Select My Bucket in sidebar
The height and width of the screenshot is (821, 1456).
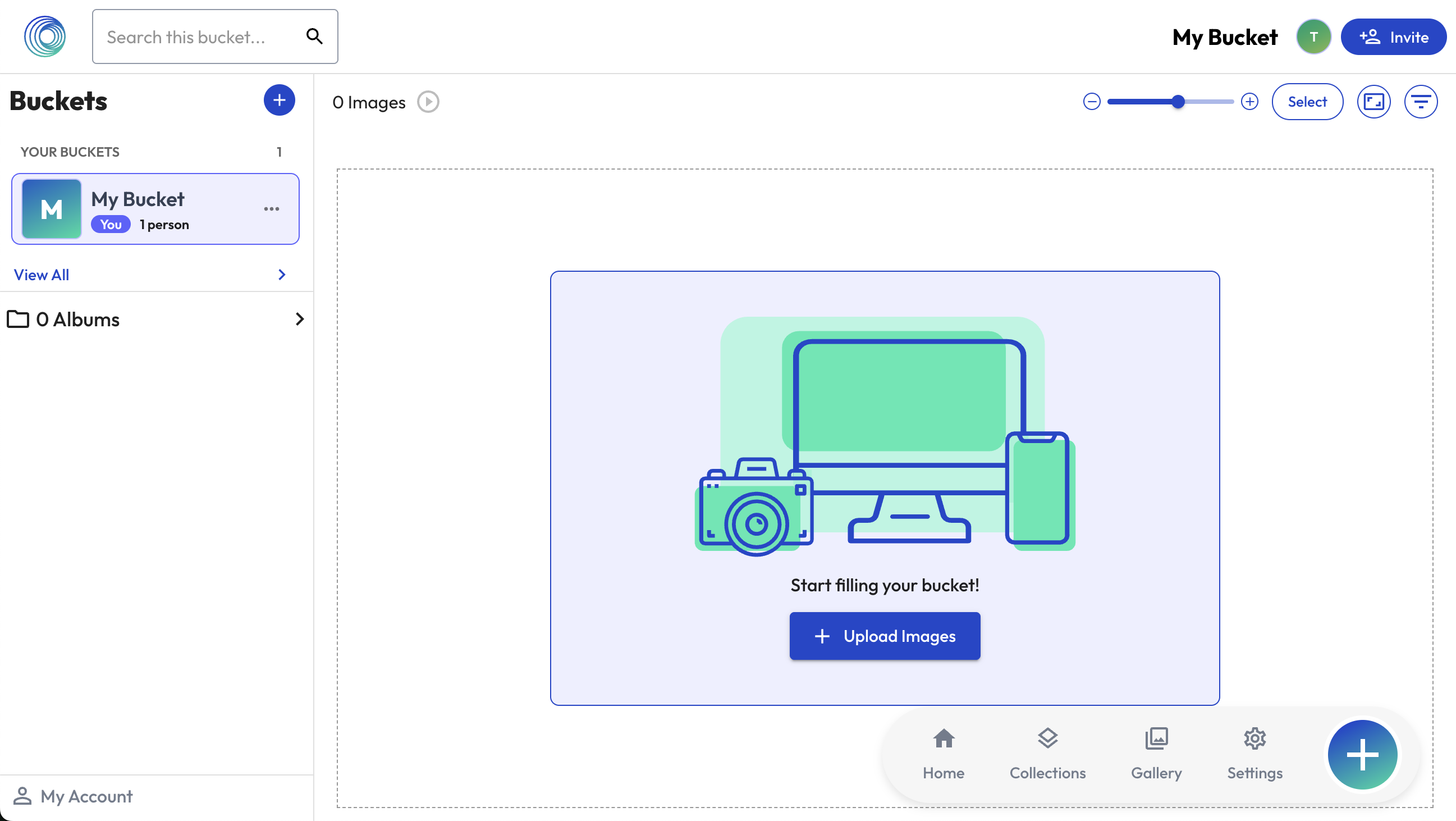[x=155, y=209]
